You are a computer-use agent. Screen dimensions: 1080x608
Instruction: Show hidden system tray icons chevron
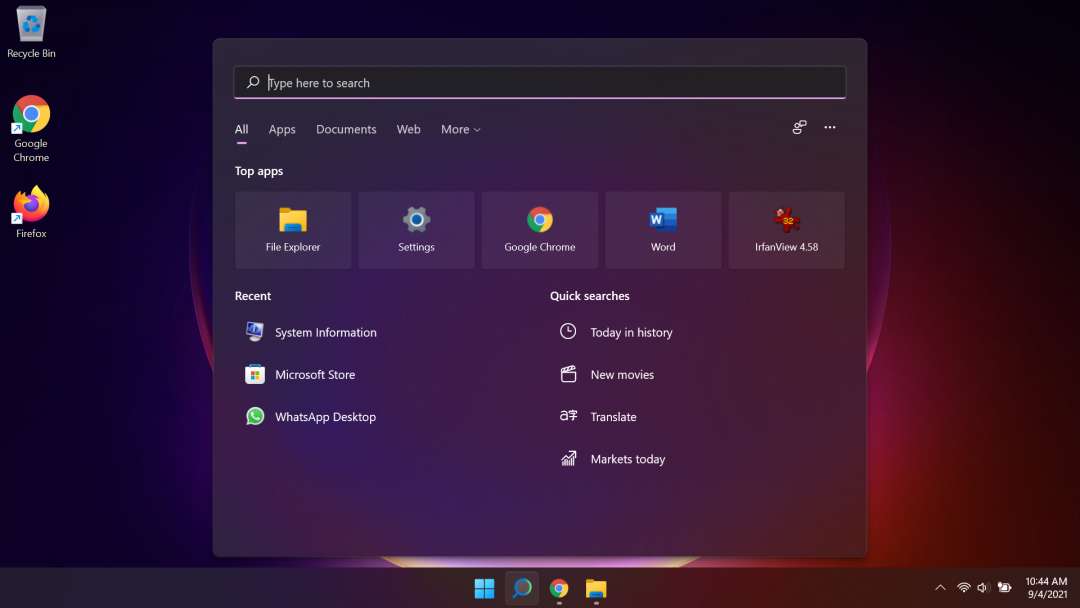(x=940, y=588)
